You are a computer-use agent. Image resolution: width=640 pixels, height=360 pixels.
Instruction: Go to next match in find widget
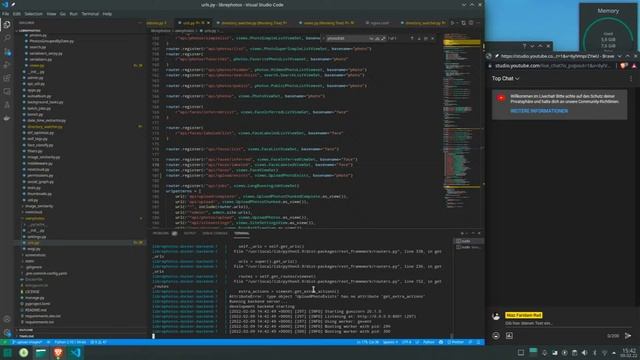point(419,38)
